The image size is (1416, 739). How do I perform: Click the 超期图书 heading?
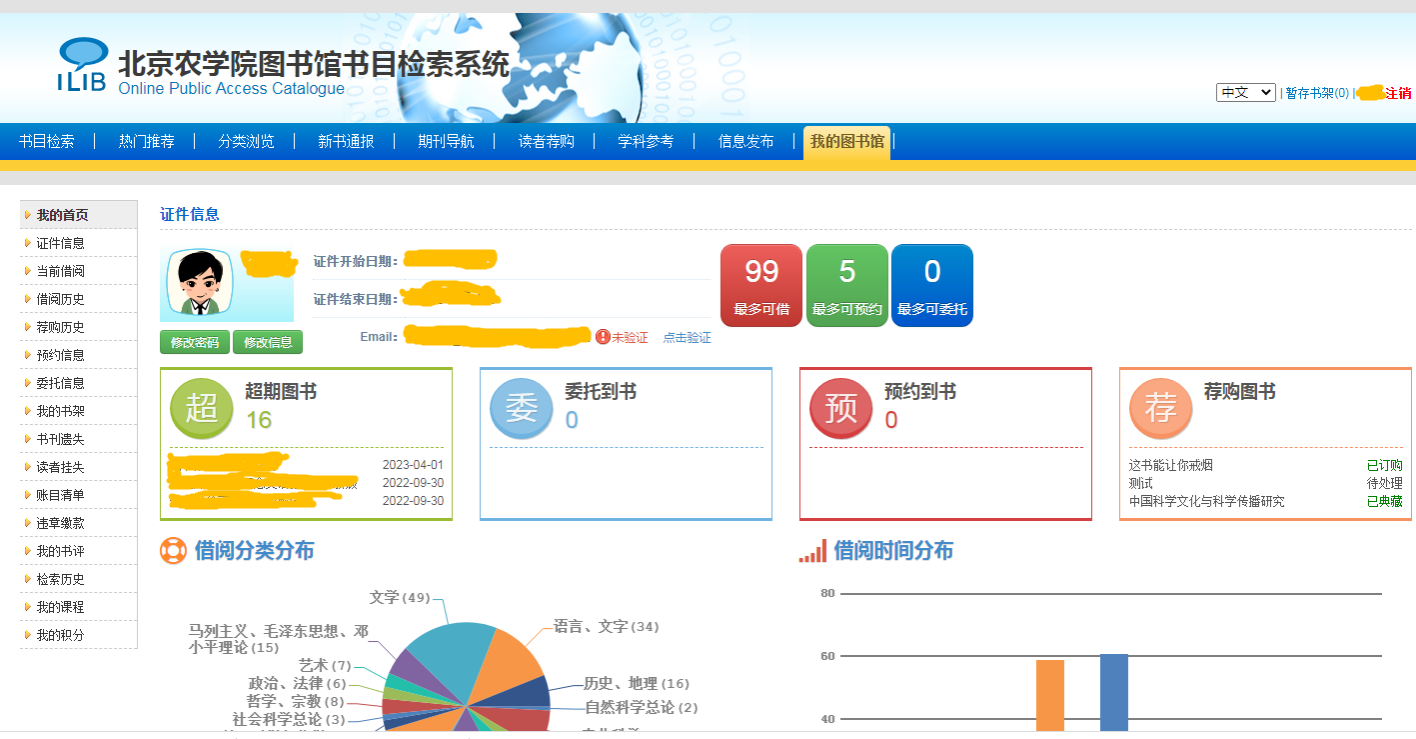click(281, 392)
